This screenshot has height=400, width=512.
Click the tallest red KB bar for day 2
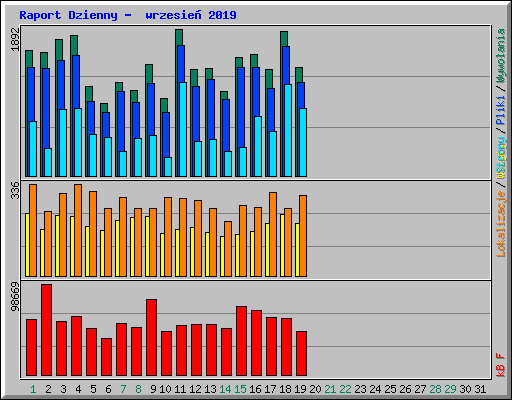47,330
